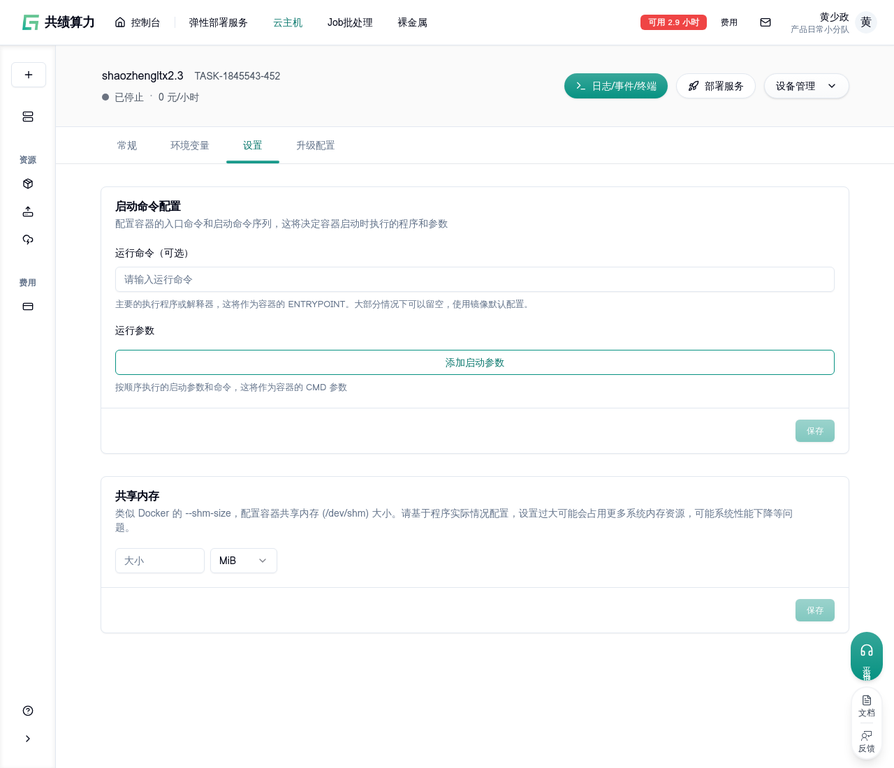Click the 日志/事件/终端 button
894x768 pixels.
coord(615,86)
